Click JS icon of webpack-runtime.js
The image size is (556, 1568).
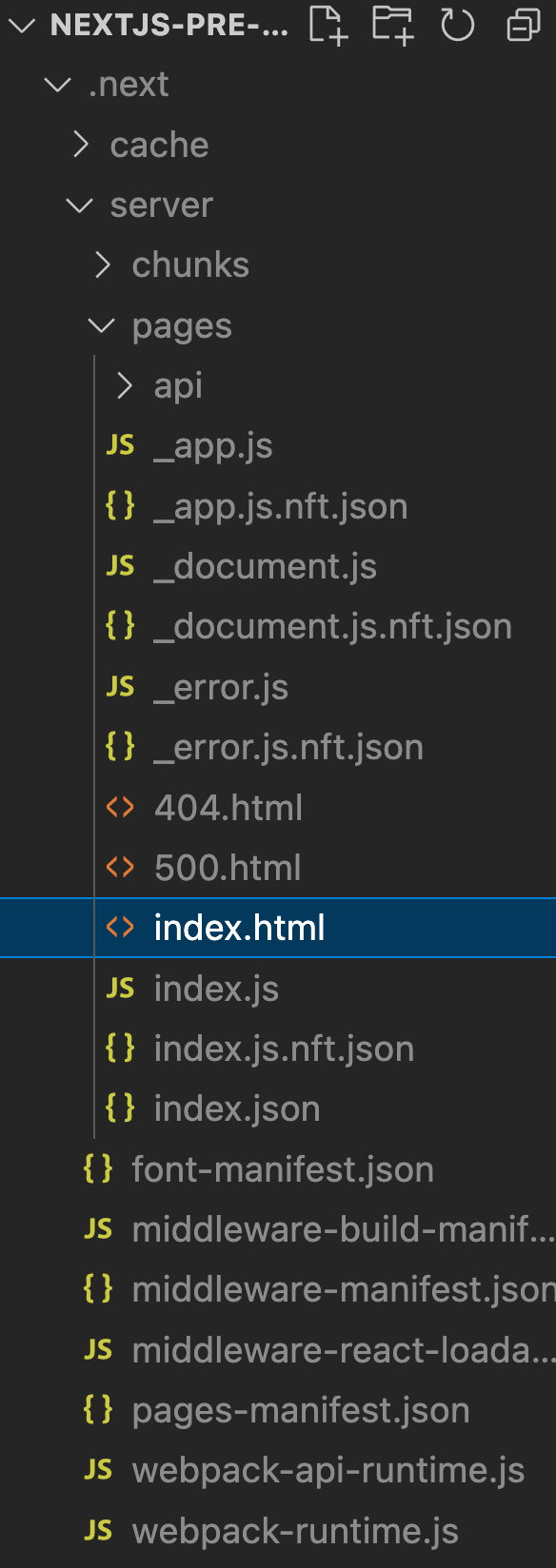pos(98,1531)
